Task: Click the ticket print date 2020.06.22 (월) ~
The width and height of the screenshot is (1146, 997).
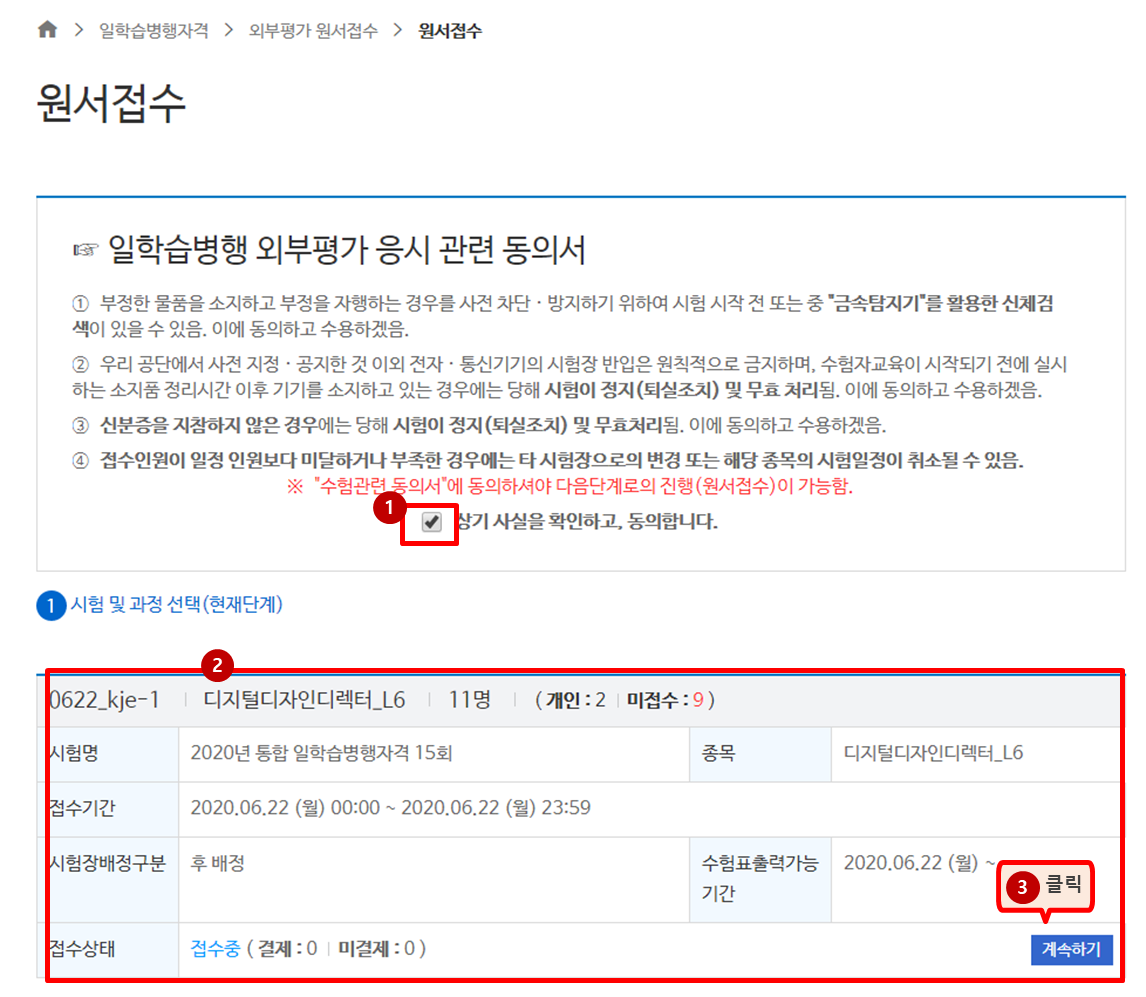Action: 919,863
